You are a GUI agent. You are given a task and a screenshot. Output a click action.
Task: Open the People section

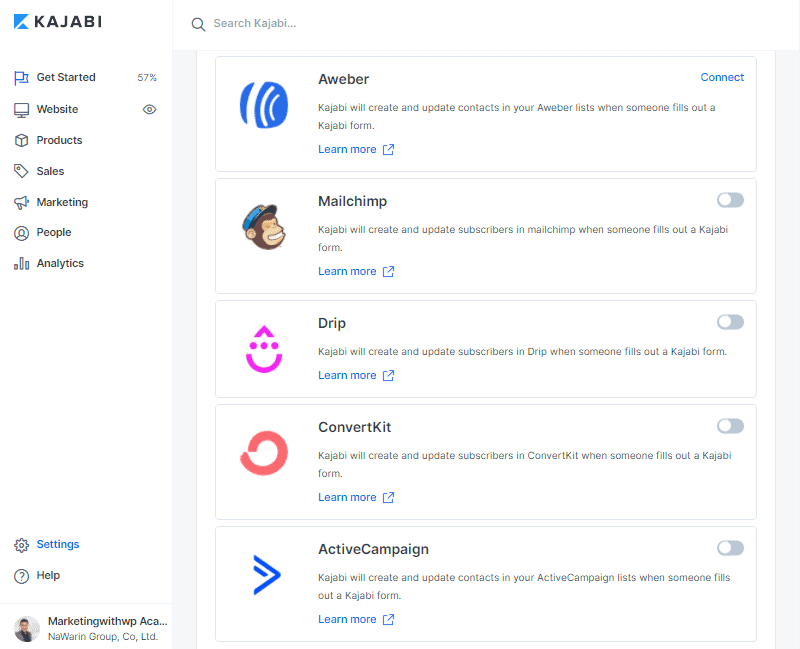coord(54,232)
